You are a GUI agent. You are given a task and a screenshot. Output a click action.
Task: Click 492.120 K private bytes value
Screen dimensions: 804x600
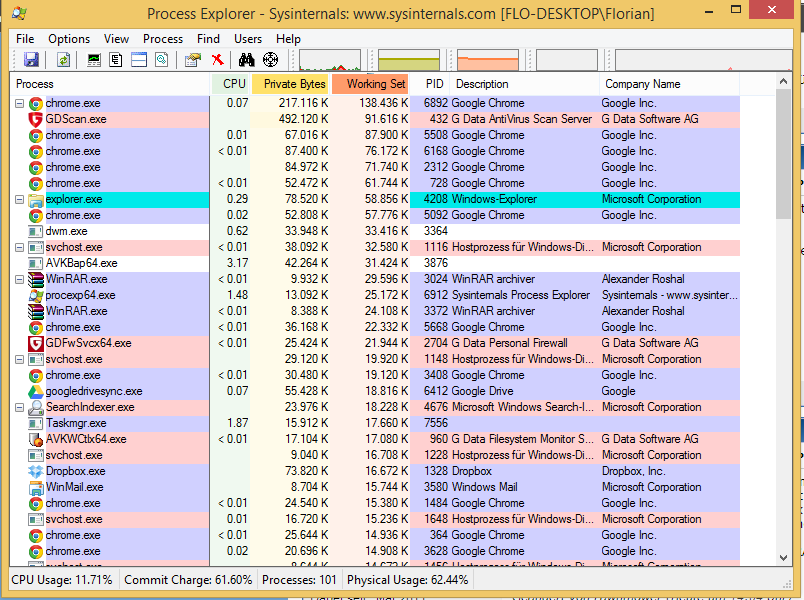pos(304,119)
